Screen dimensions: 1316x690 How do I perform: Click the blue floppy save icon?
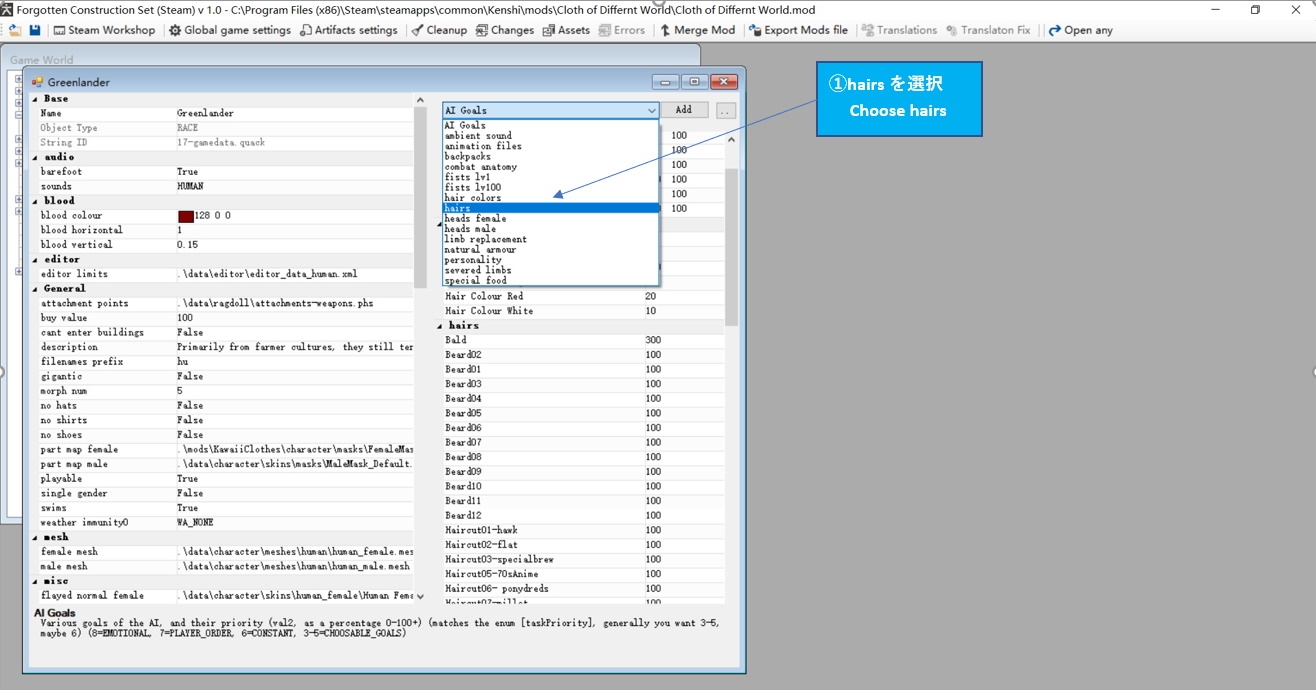coord(35,30)
